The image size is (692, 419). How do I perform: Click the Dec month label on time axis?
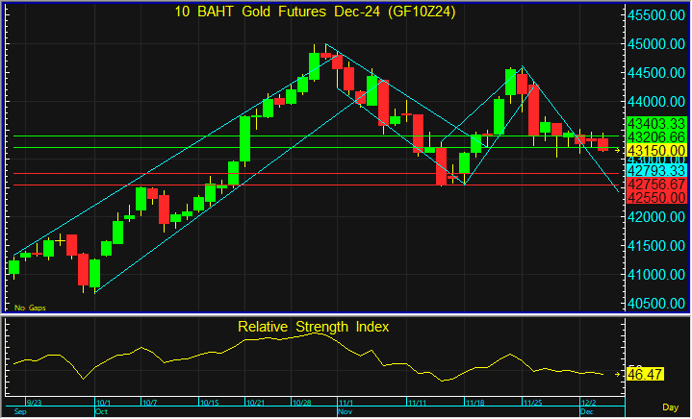pyautogui.click(x=588, y=411)
